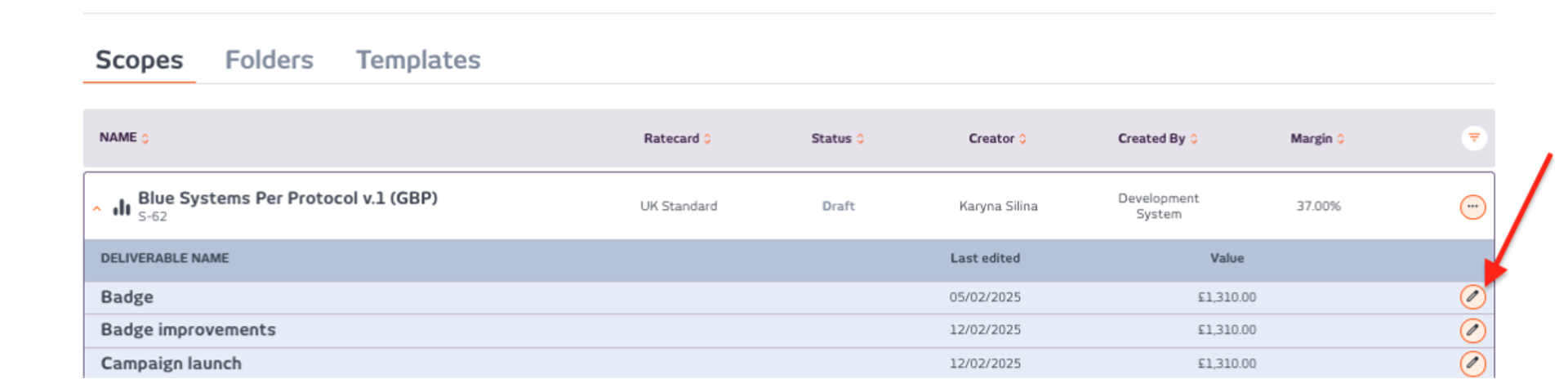This screenshot has width=1568, height=379.
Task: Open the Campaign launch deliverable name
Action: (171, 363)
